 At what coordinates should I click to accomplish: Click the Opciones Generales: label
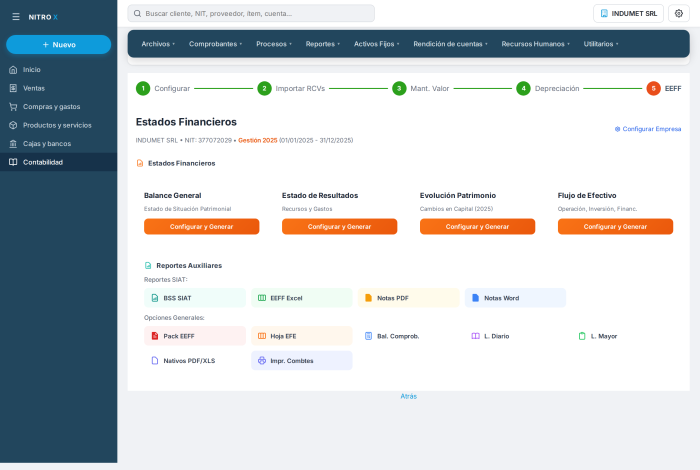coord(174,318)
